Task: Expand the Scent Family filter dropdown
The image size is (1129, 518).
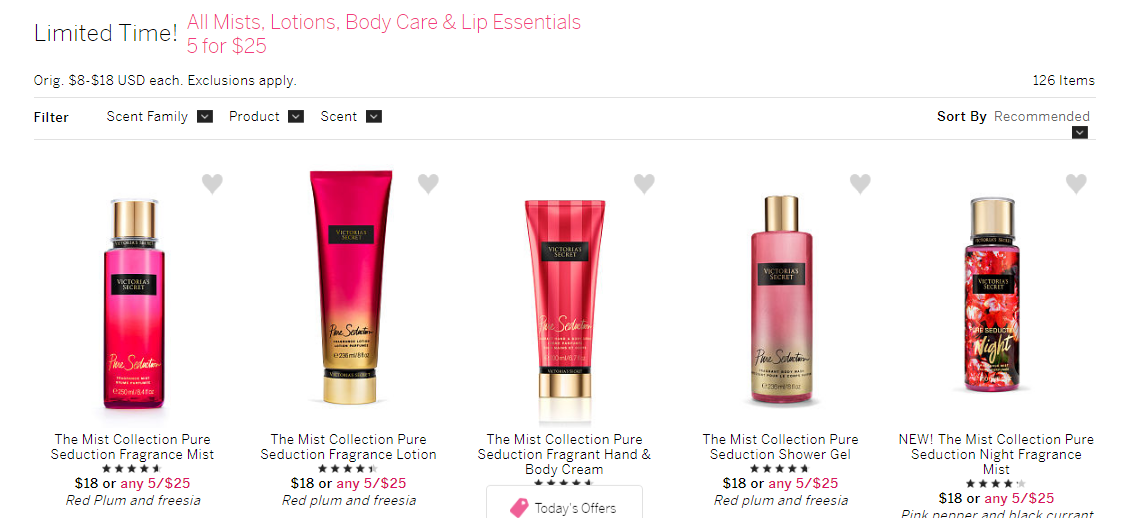Action: click(204, 117)
